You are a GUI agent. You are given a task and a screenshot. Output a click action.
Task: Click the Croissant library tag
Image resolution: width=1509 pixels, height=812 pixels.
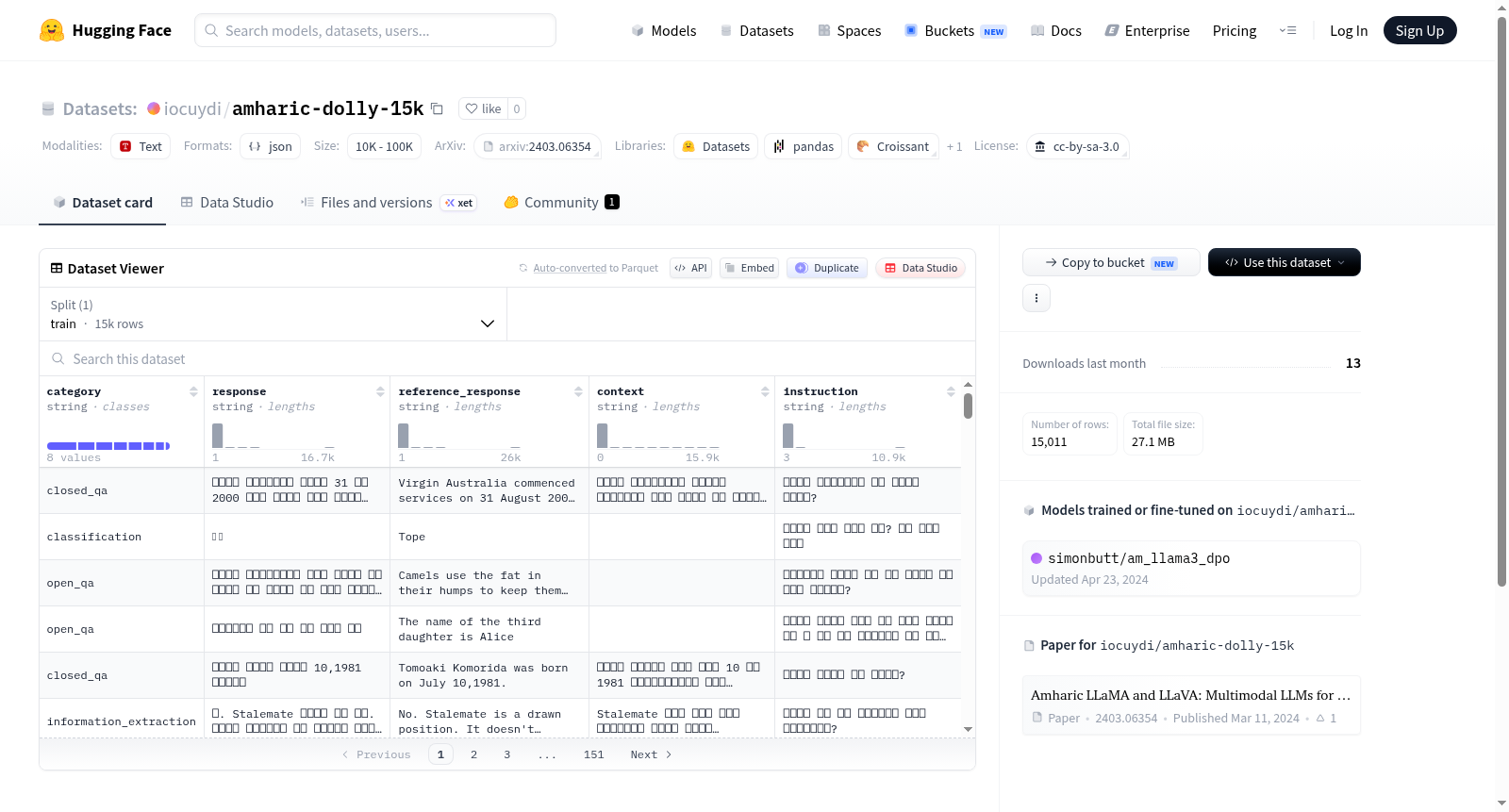click(x=893, y=146)
